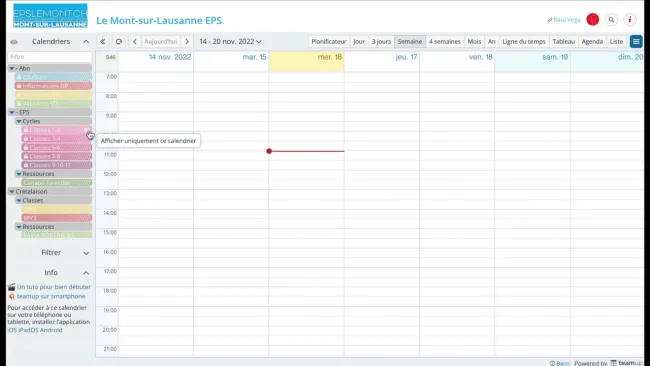
Task: Click the EPSLEMONT.CH logo
Action: [x=50, y=16]
